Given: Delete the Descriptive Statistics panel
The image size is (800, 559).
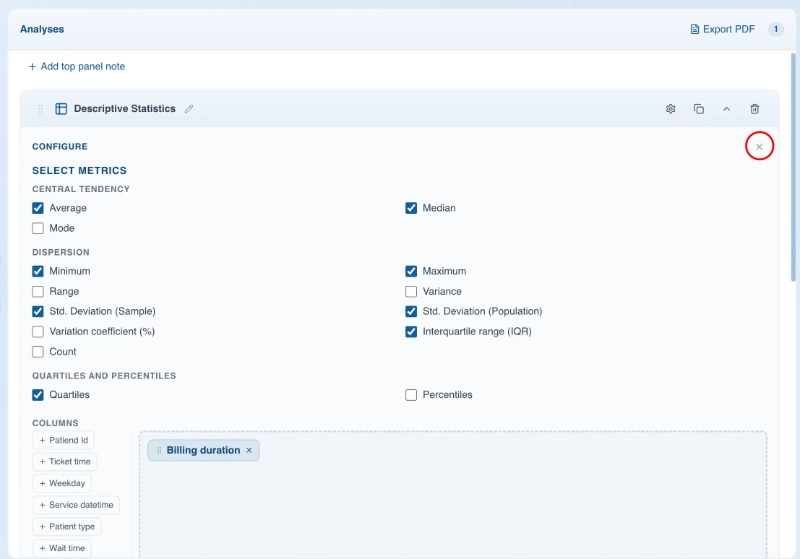Looking at the screenshot, I should point(755,109).
